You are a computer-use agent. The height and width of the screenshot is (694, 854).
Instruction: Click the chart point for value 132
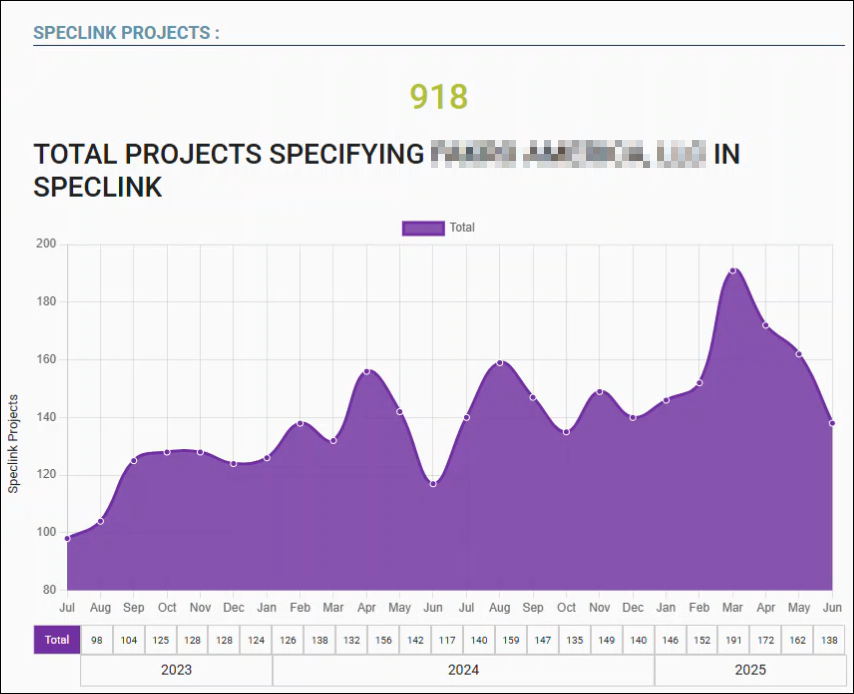(x=333, y=441)
